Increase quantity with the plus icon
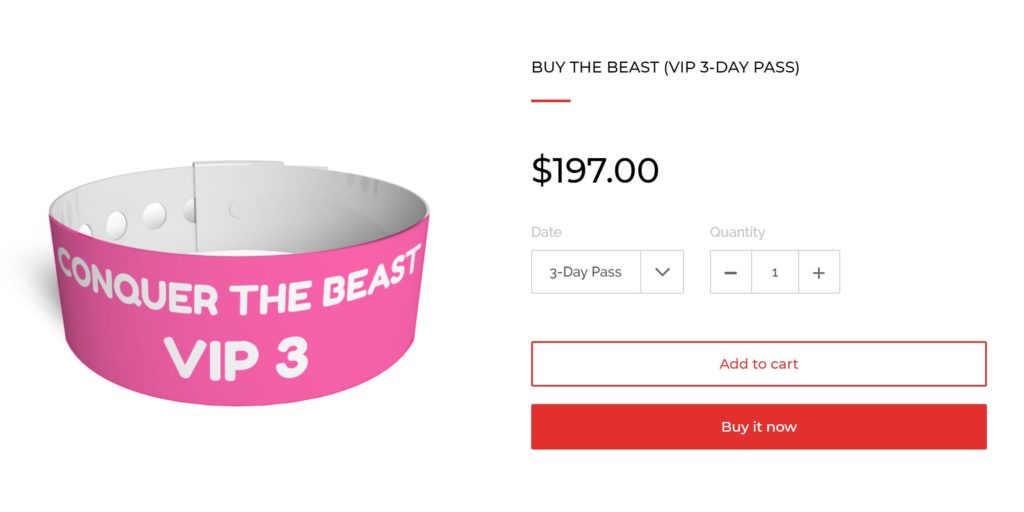The width and height of the screenshot is (1024, 512). coord(818,272)
